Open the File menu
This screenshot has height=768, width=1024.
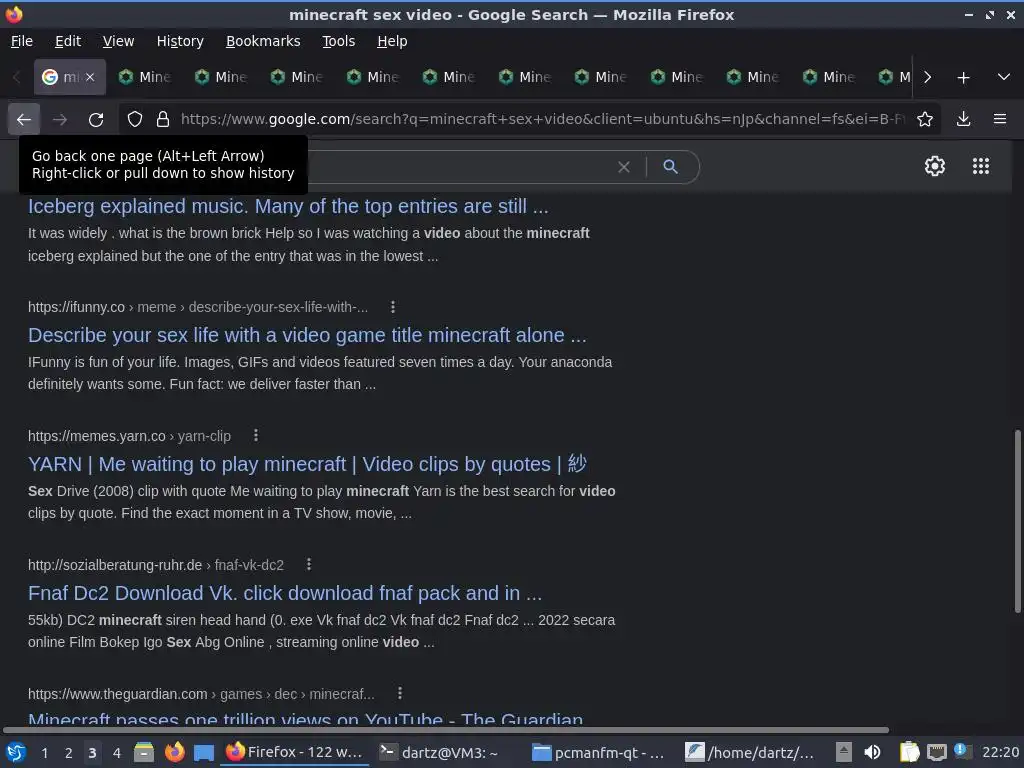(22, 41)
